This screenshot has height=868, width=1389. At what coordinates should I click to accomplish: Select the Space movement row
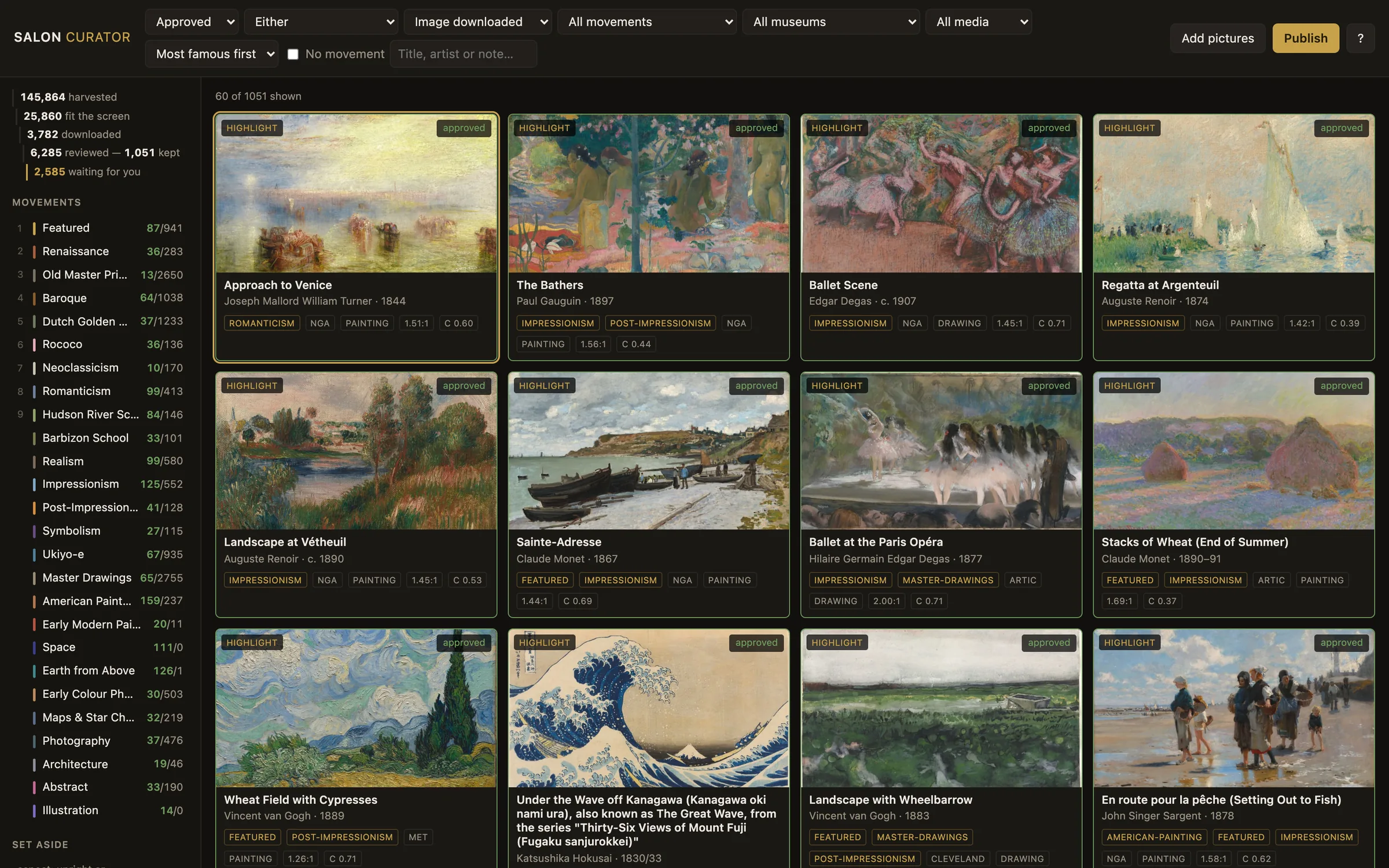[x=100, y=647]
